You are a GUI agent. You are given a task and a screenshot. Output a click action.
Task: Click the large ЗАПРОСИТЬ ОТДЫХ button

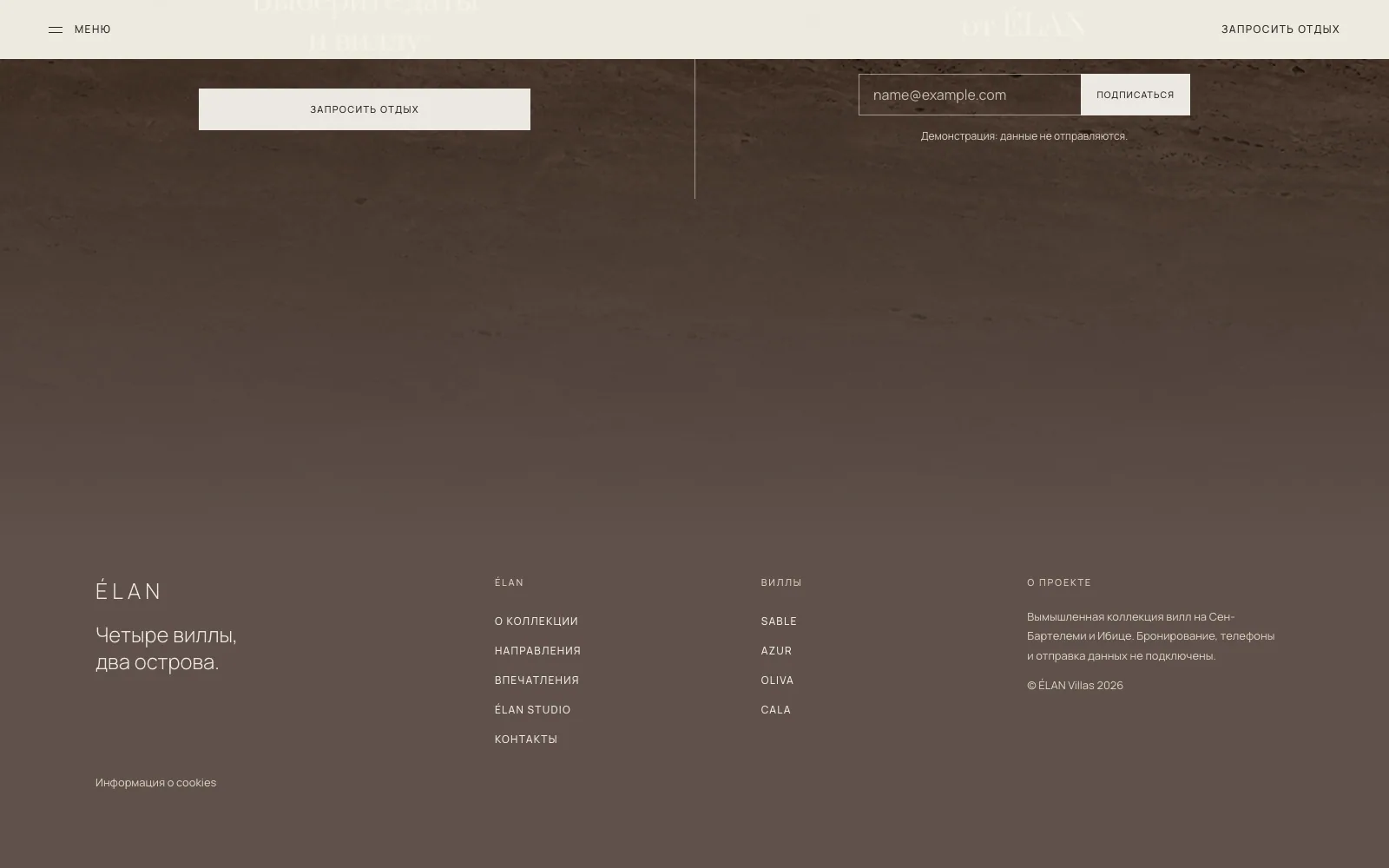click(365, 109)
